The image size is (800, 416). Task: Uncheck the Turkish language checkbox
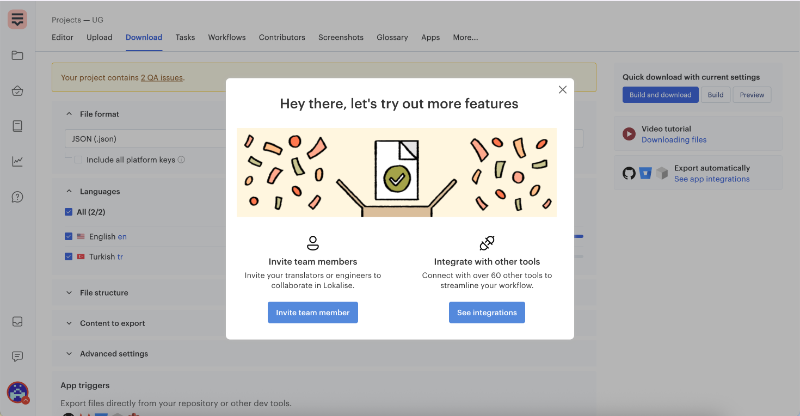point(68,256)
